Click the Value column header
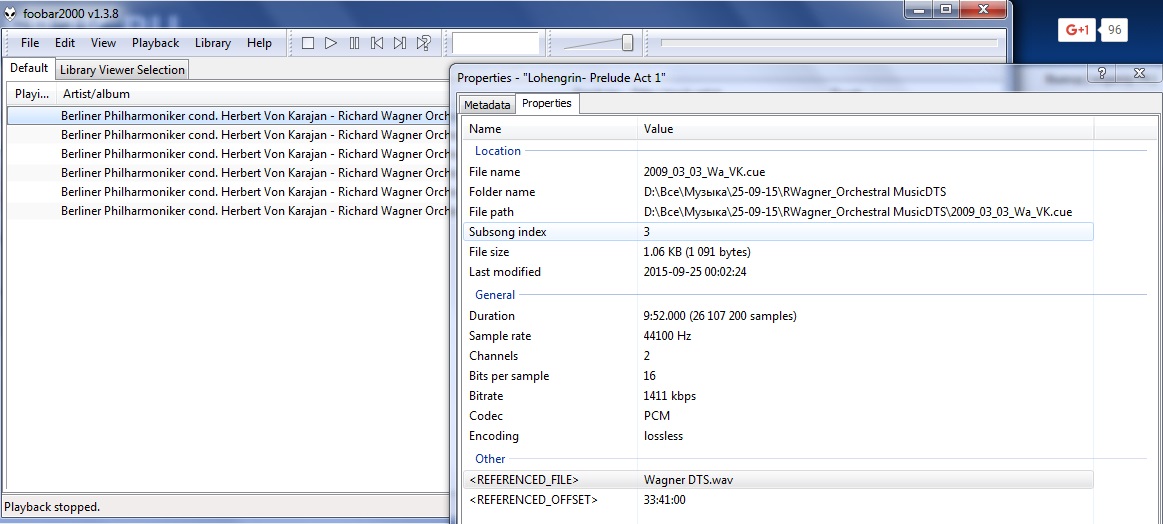 pyautogui.click(x=658, y=129)
